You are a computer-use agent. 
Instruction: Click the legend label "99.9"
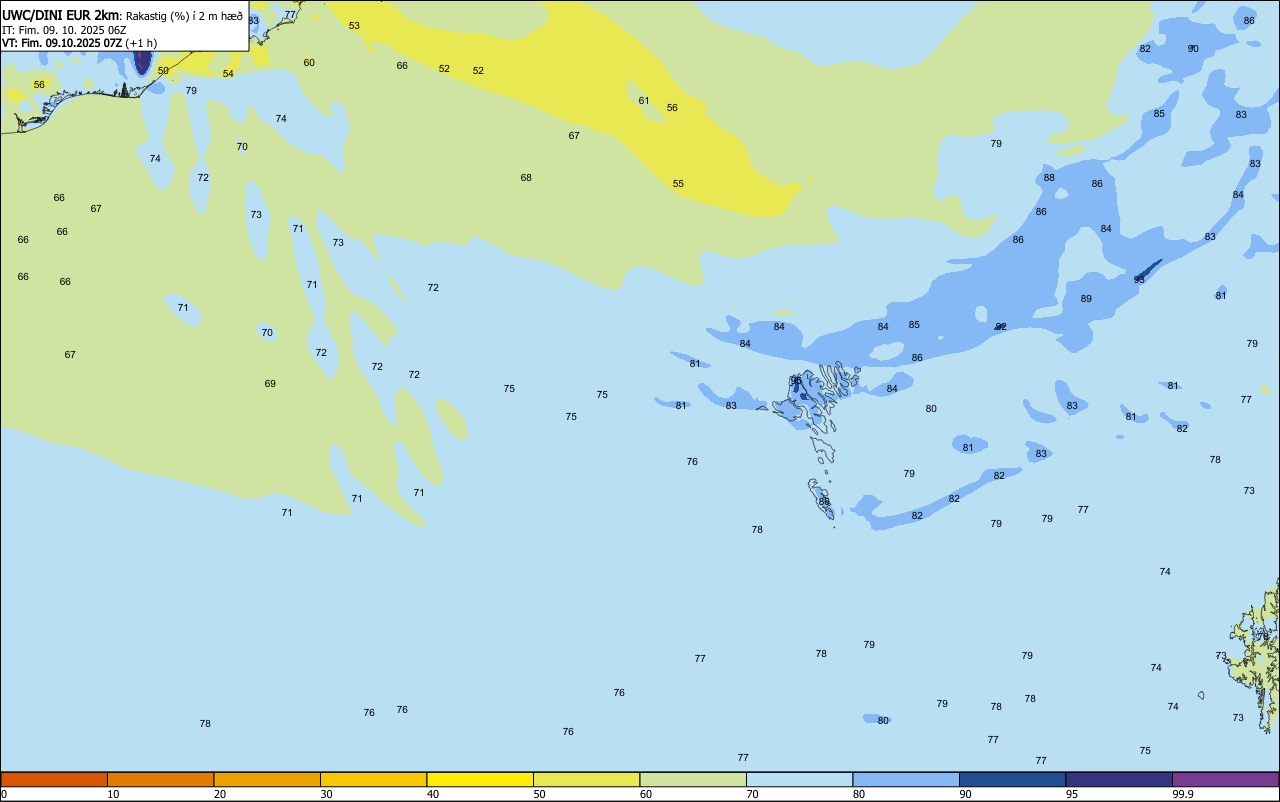[x=1183, y=794]
